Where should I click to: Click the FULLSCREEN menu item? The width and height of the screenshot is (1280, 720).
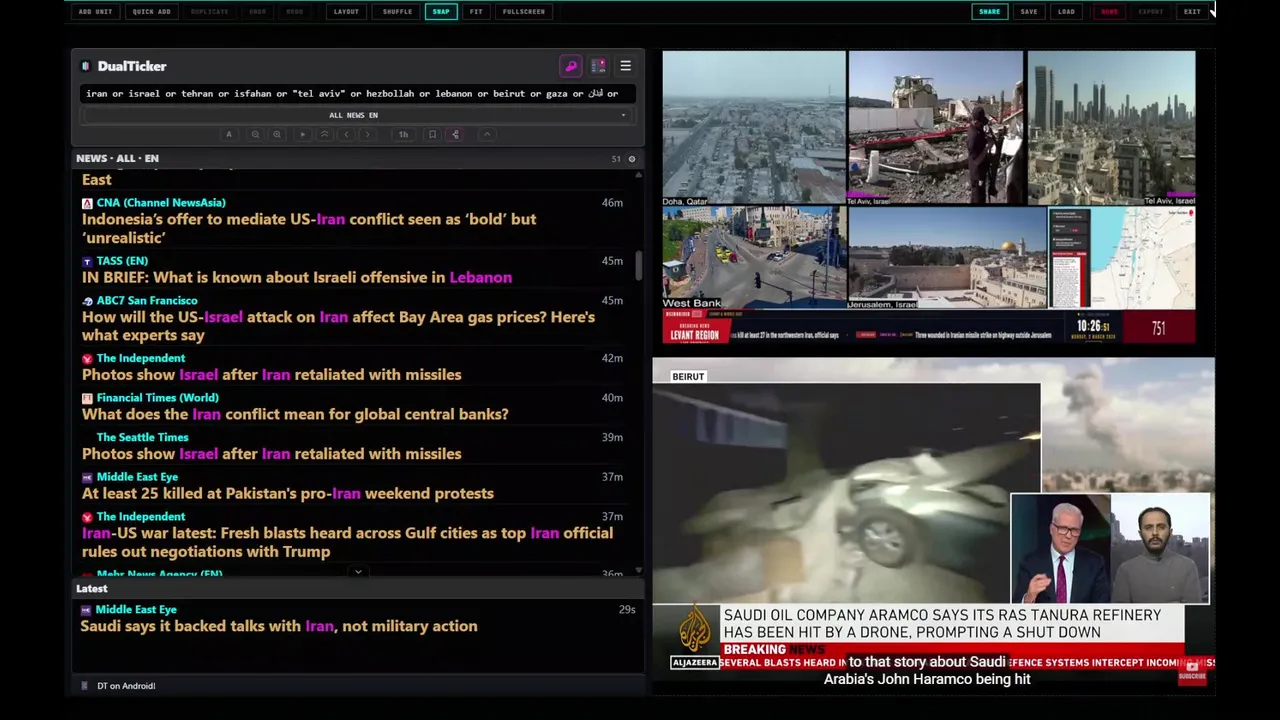524,12
